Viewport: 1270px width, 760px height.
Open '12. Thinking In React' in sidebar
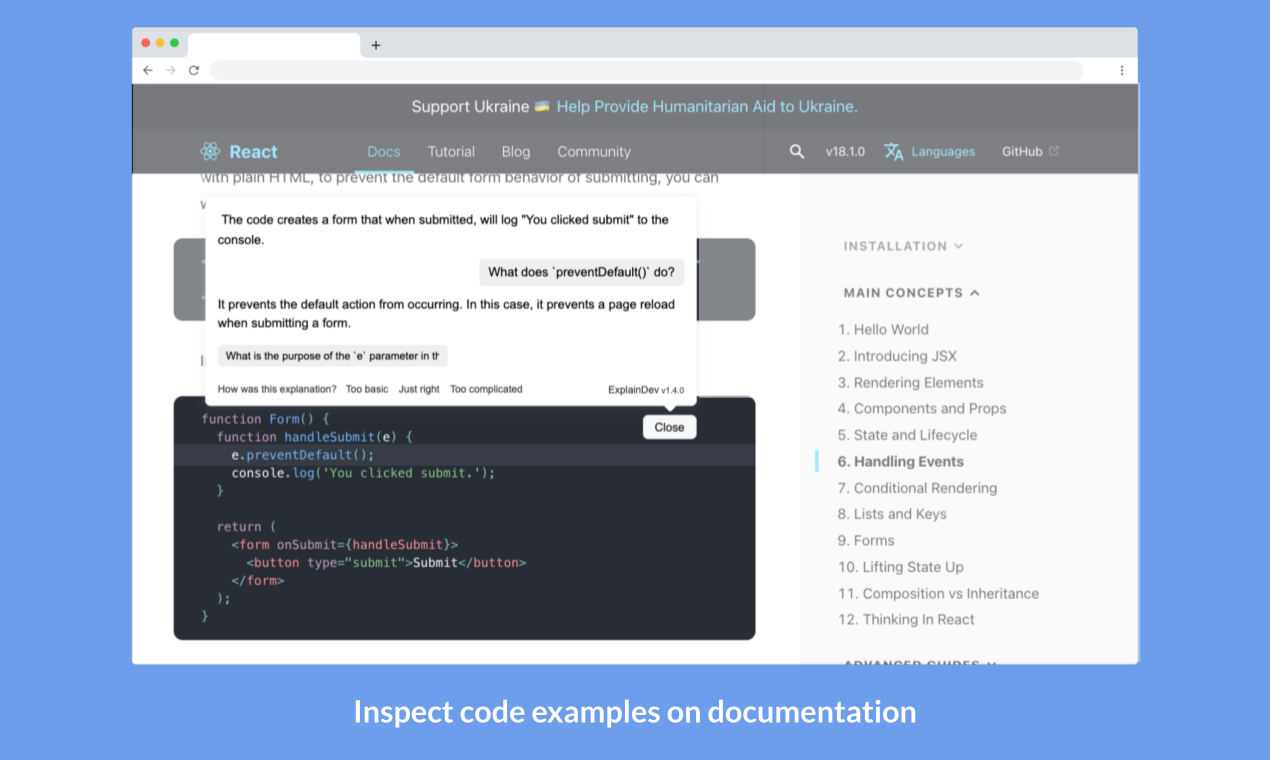(906, 619)
